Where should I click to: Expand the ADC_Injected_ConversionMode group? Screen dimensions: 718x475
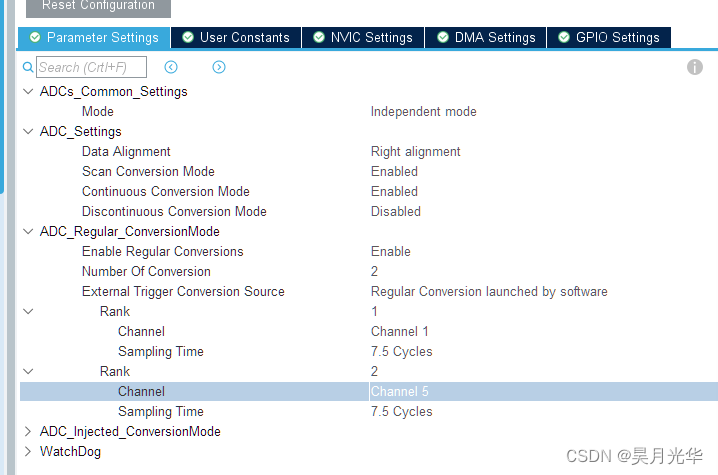click(28, 431)
